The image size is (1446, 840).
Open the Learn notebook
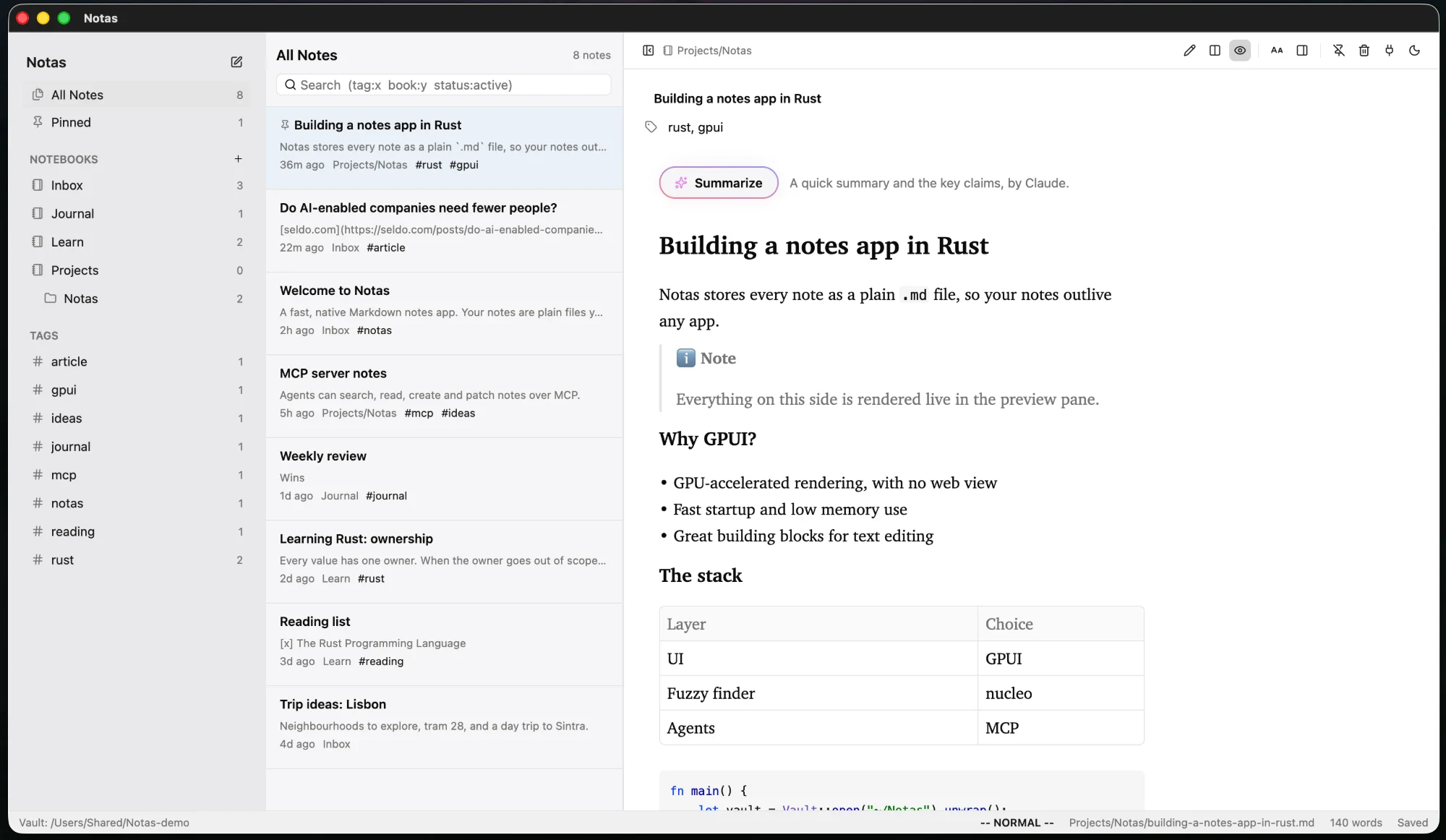coord(137,242)
